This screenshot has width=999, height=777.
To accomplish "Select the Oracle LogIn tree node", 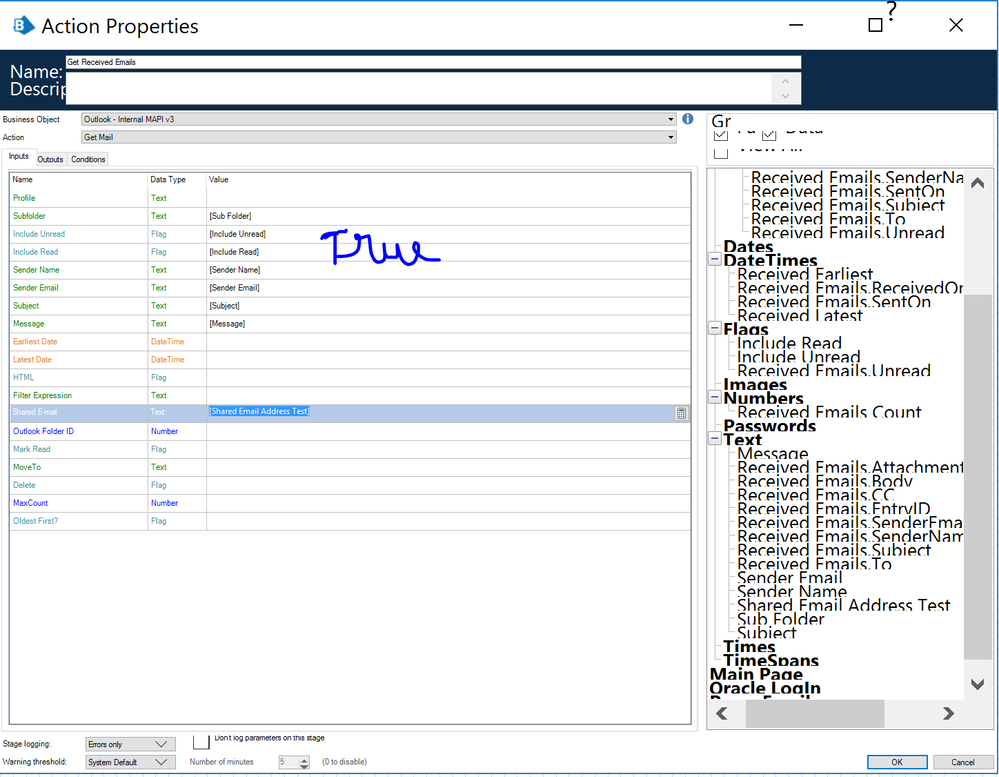I will (x=765, y=687).
